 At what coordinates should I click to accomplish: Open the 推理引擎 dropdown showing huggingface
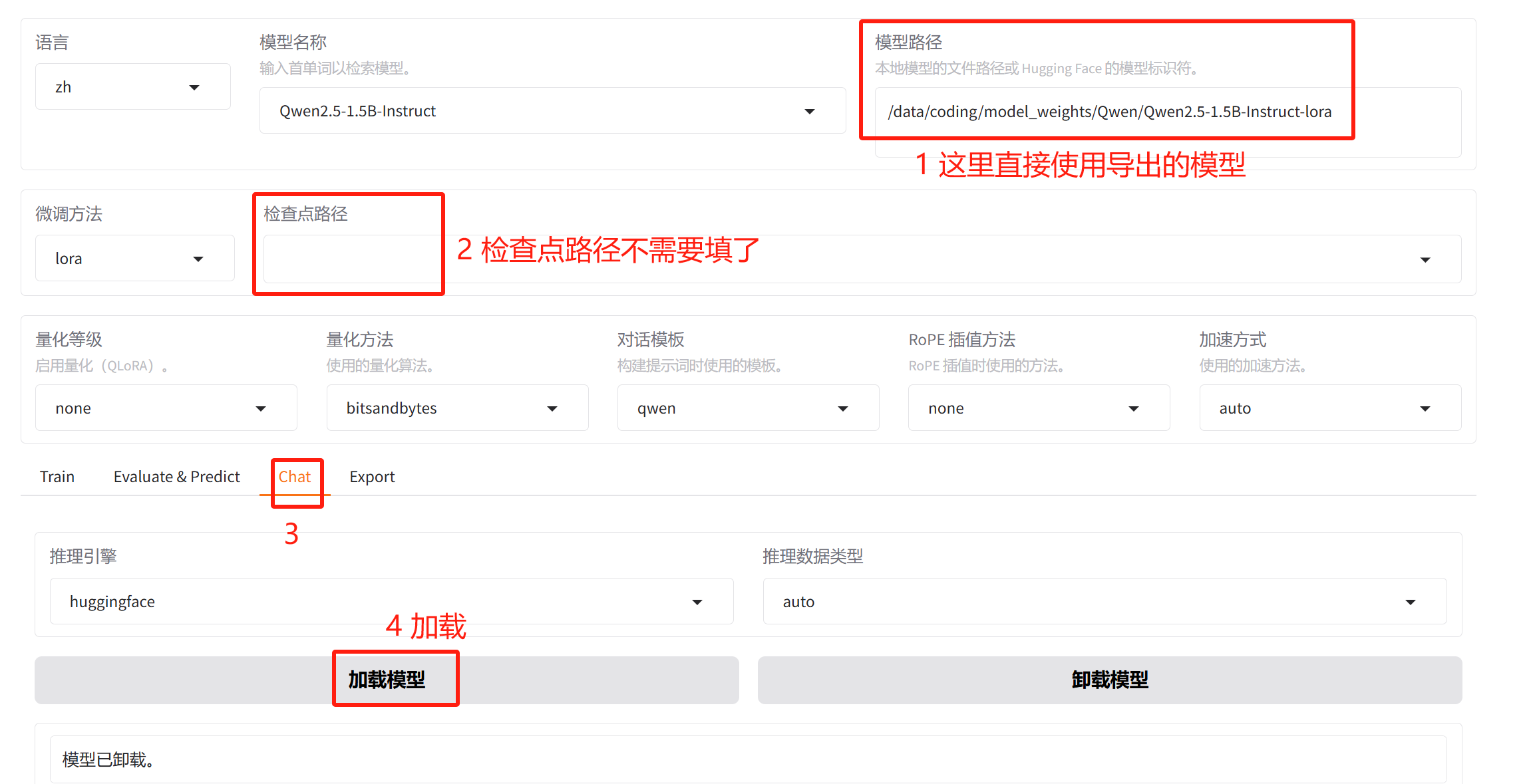pos(391,602)
